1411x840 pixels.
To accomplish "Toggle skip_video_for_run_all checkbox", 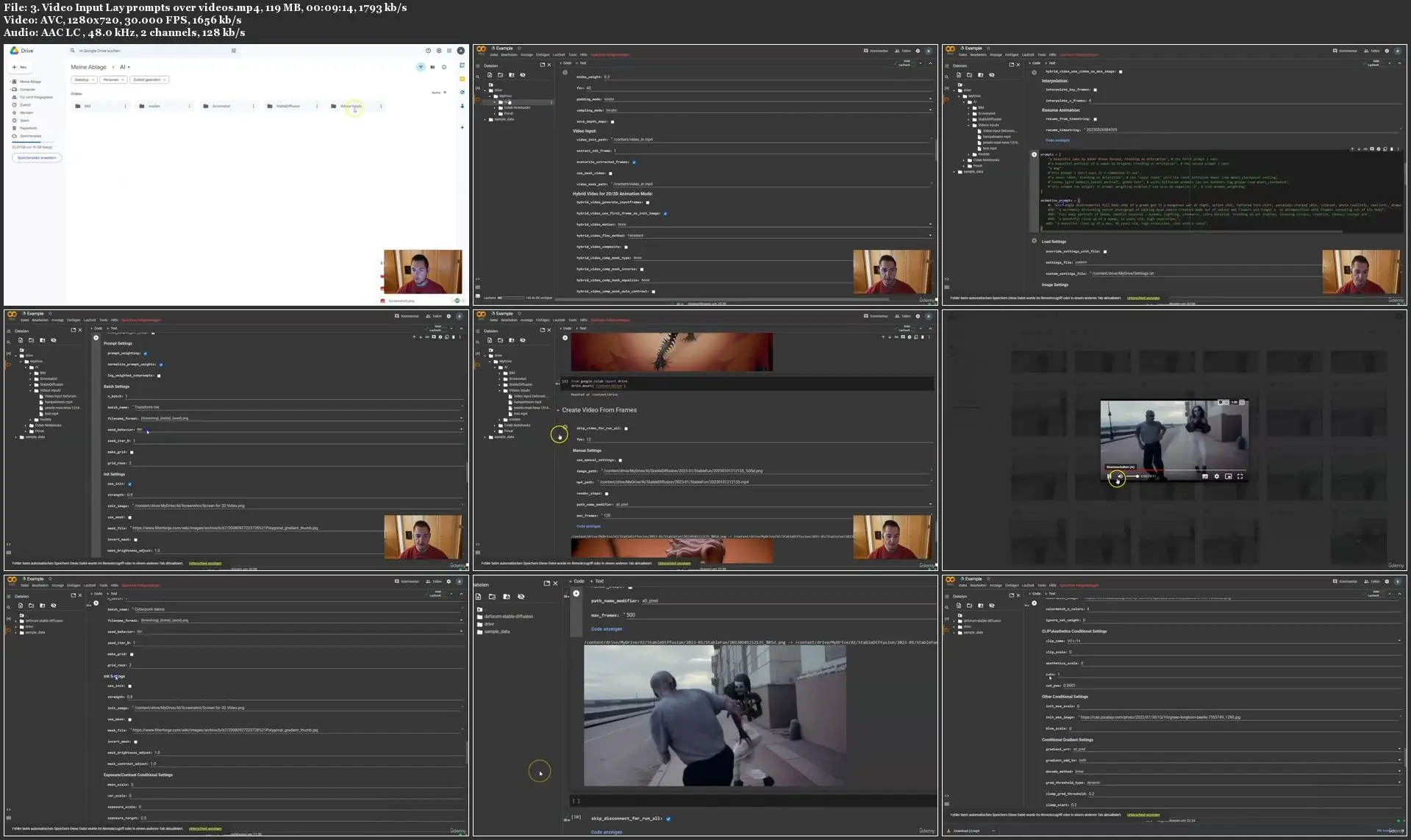I will [x=626, y=428].
